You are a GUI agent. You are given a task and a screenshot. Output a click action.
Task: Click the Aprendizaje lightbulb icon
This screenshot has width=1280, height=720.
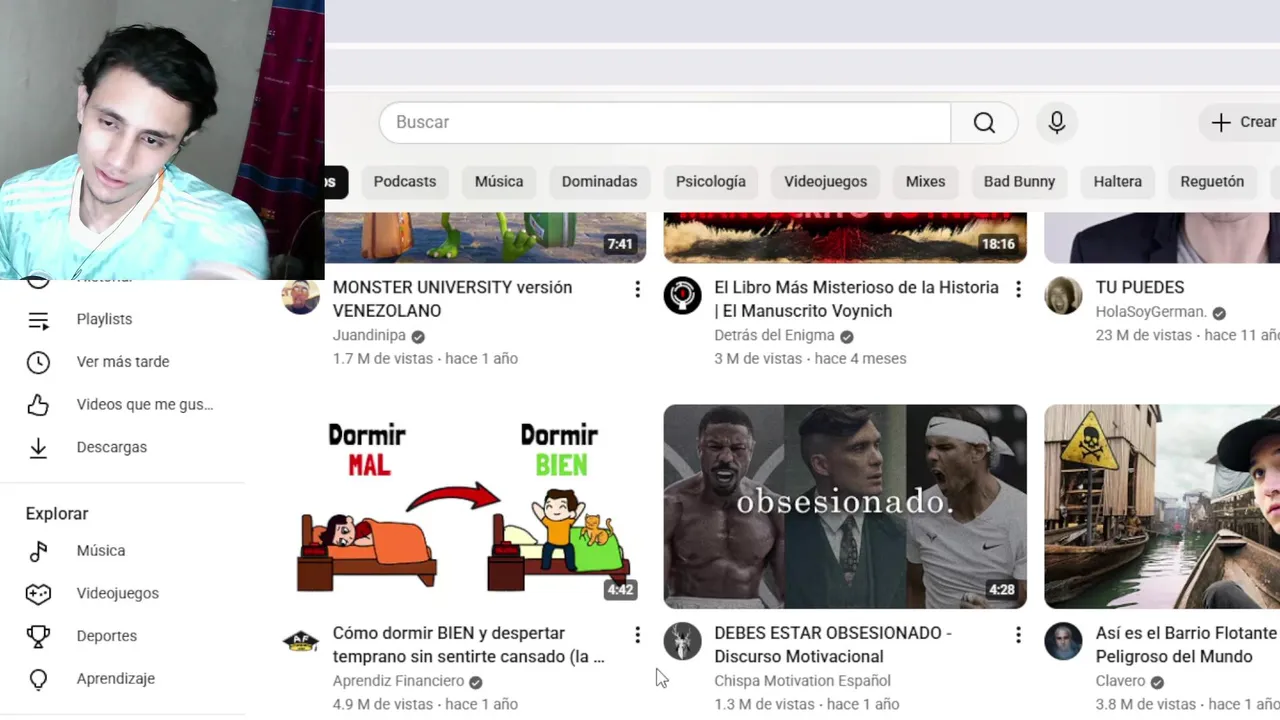tap(38, 679)
